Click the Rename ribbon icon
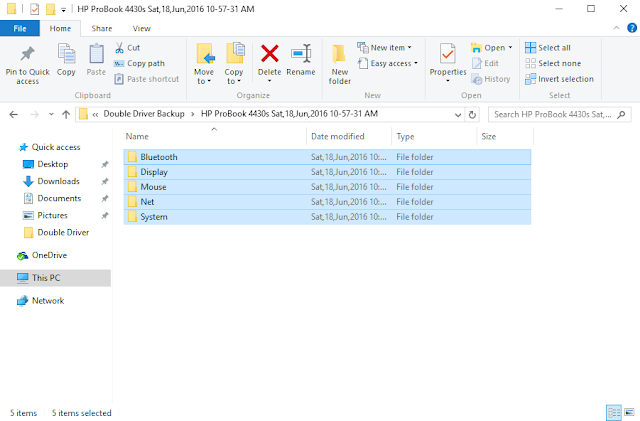The width and height of the screenshot is (640, 421). coord(301,53)
